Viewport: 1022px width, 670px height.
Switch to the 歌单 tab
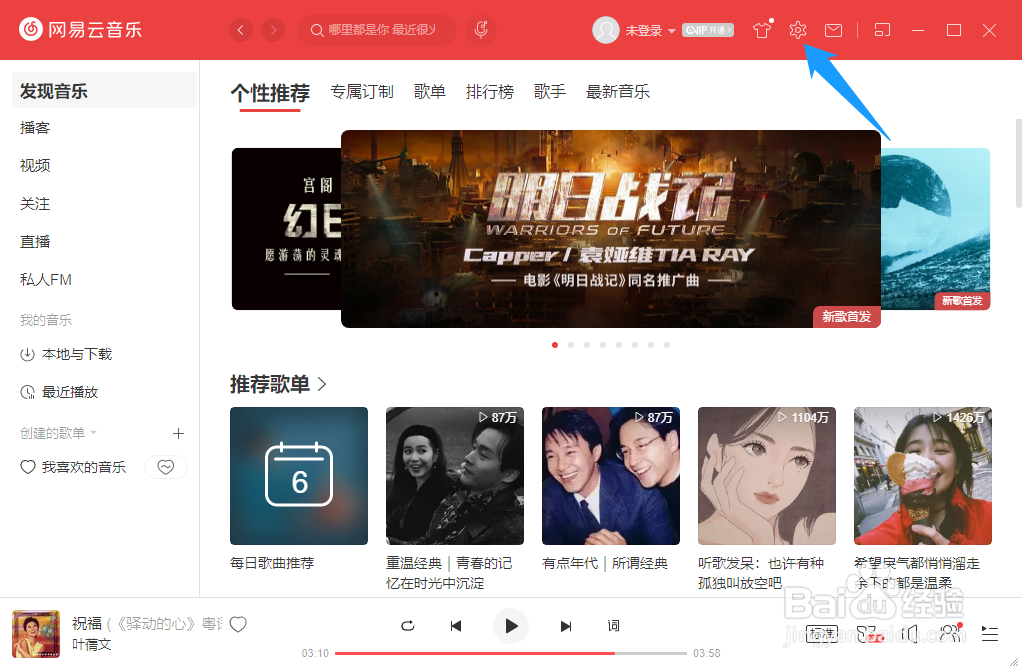(430, 92)
